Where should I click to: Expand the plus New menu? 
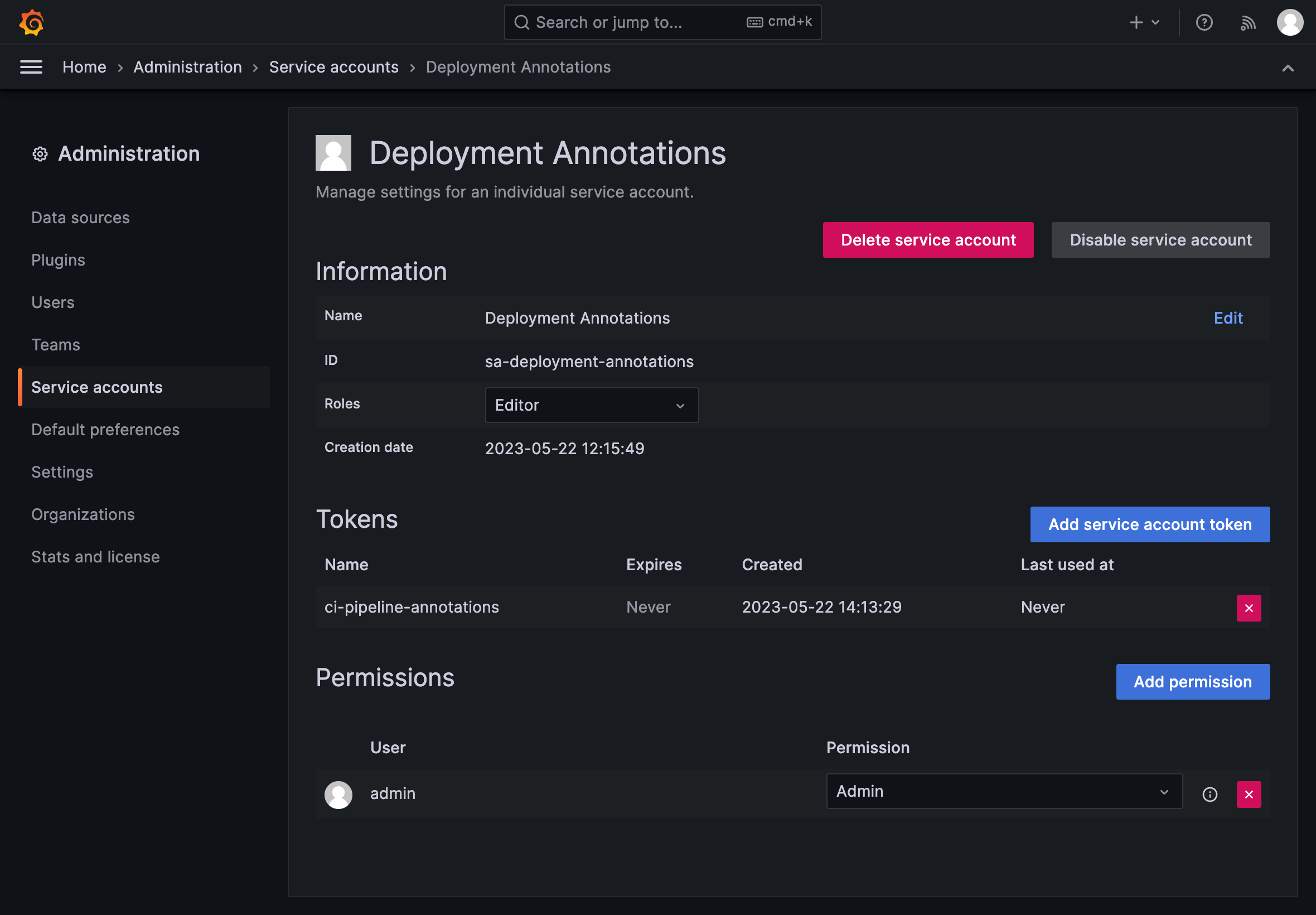1144,22
